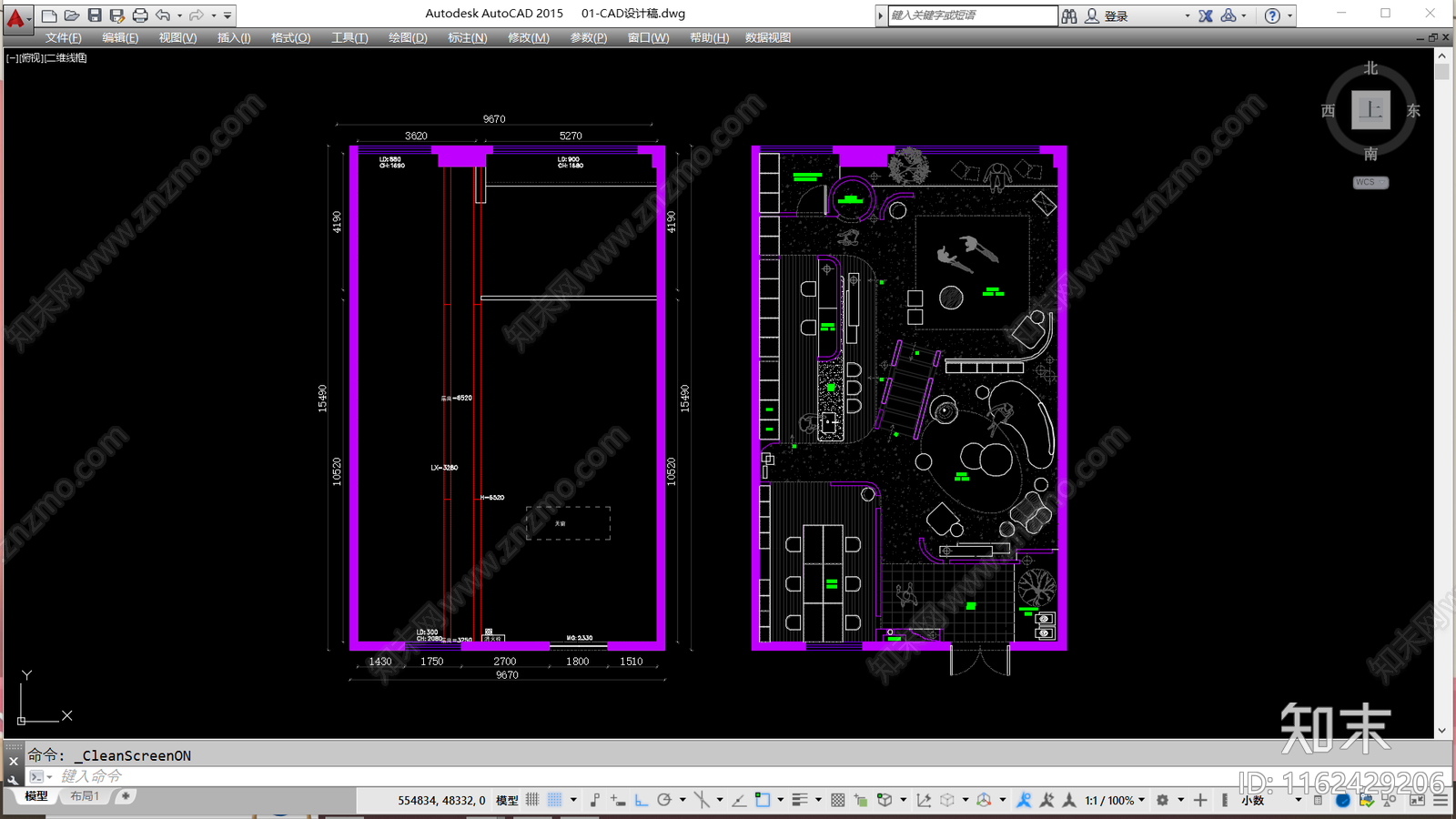Open the Redo history dropdown arrow

pyautogui.click(x=214, y=15)
